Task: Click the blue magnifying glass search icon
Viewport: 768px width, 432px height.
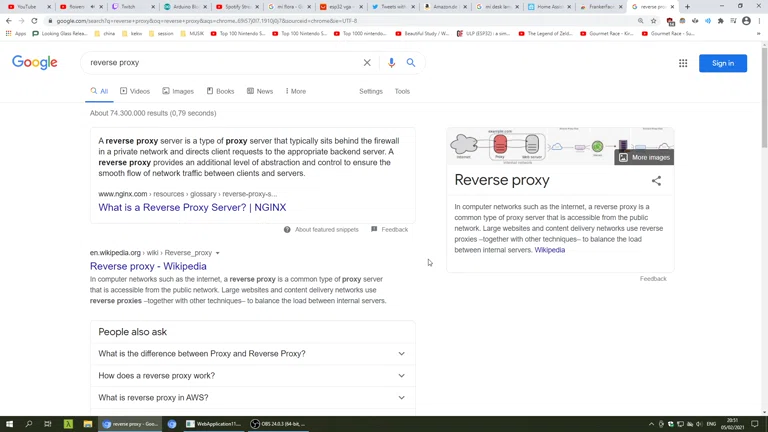Action: point(411,63)
